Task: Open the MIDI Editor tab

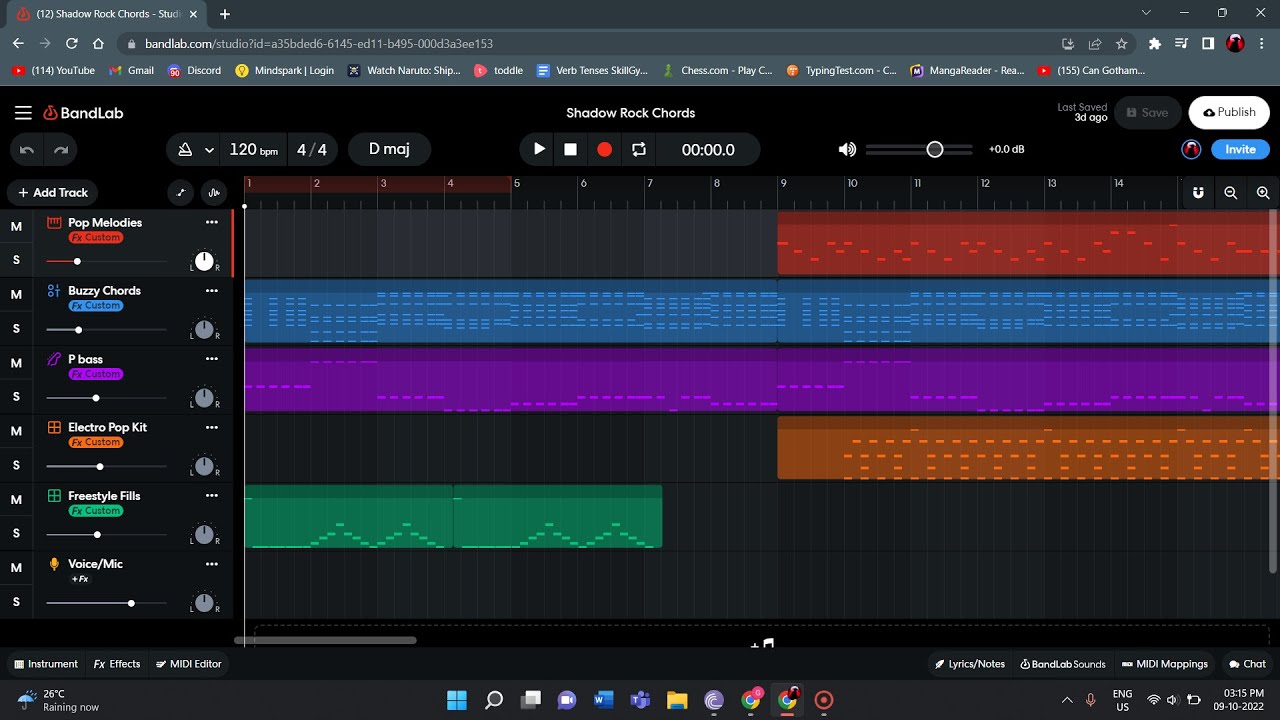Action: (x=189, y=664)
